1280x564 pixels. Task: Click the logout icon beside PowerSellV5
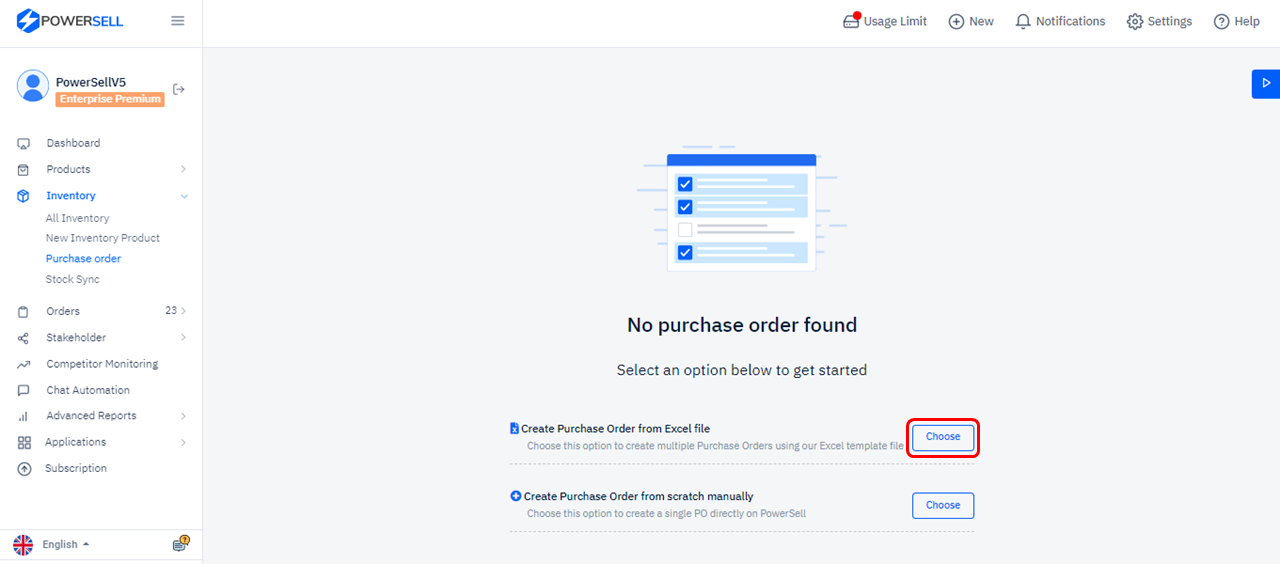[179, 89]
